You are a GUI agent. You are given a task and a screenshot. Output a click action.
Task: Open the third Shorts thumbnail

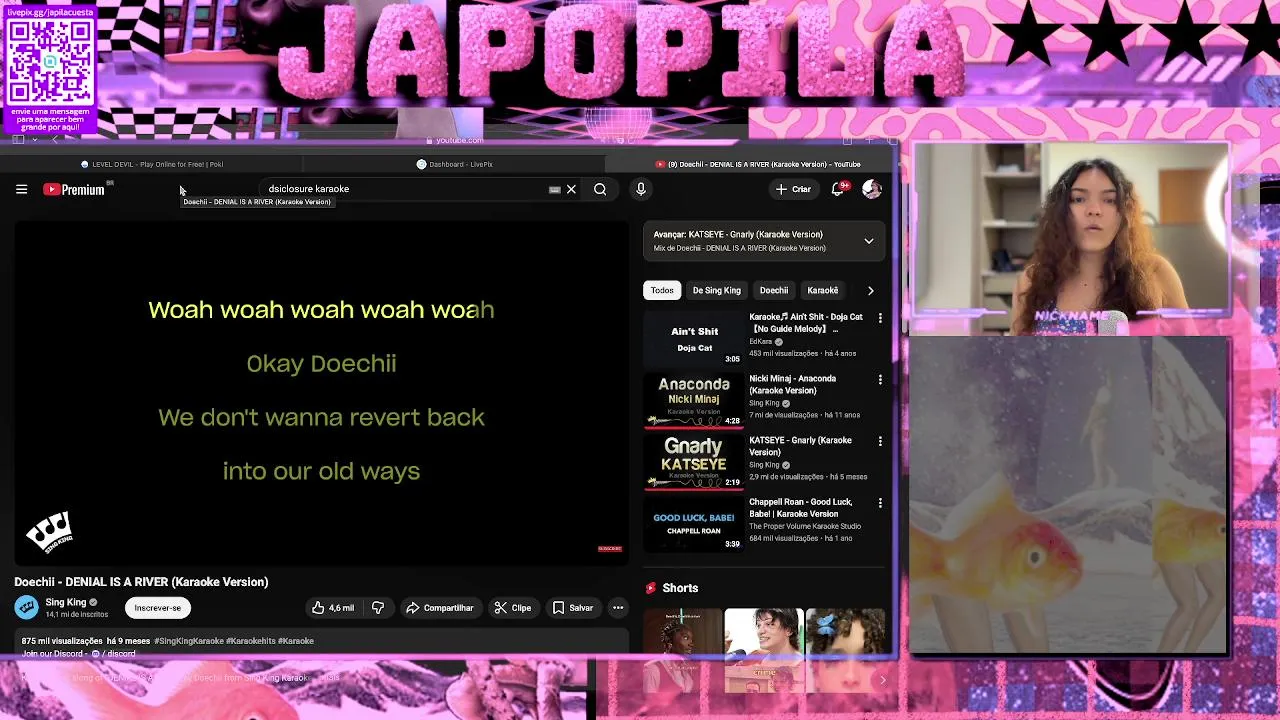[x=845, y=650]
